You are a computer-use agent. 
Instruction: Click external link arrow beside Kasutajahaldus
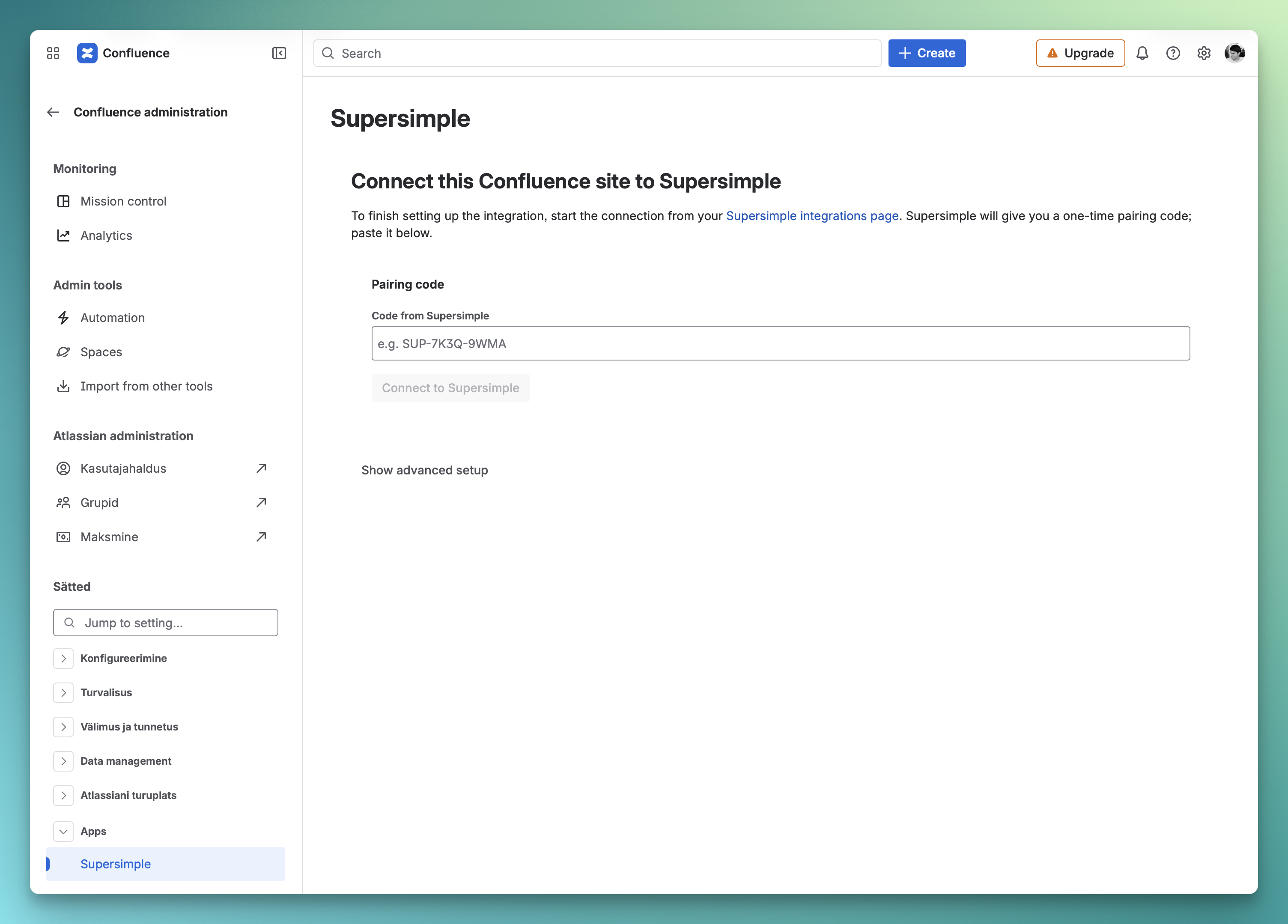point(261,468)
